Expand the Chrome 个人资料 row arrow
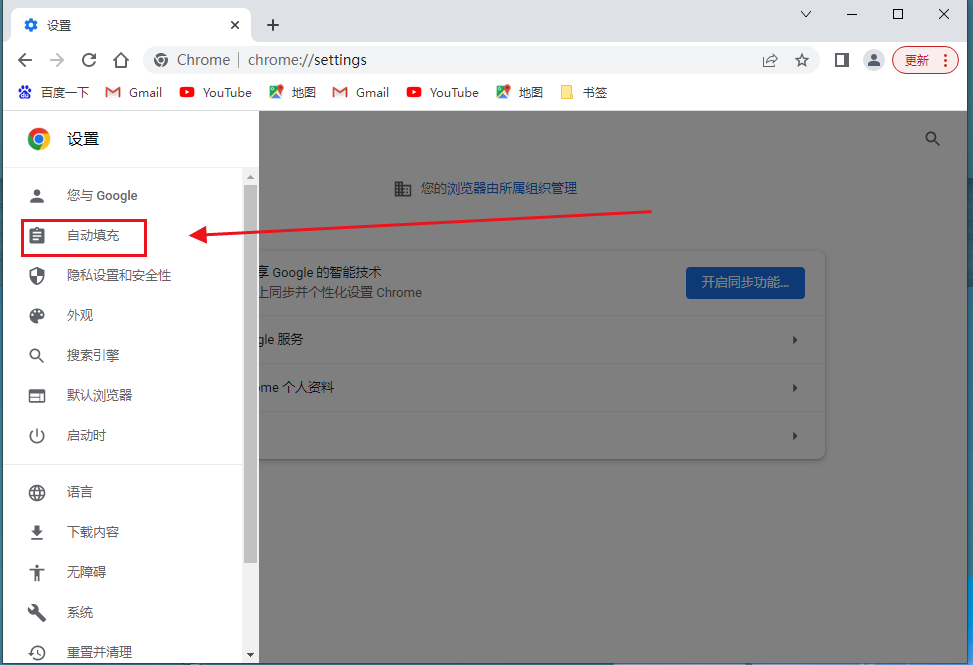 (795, 388)
